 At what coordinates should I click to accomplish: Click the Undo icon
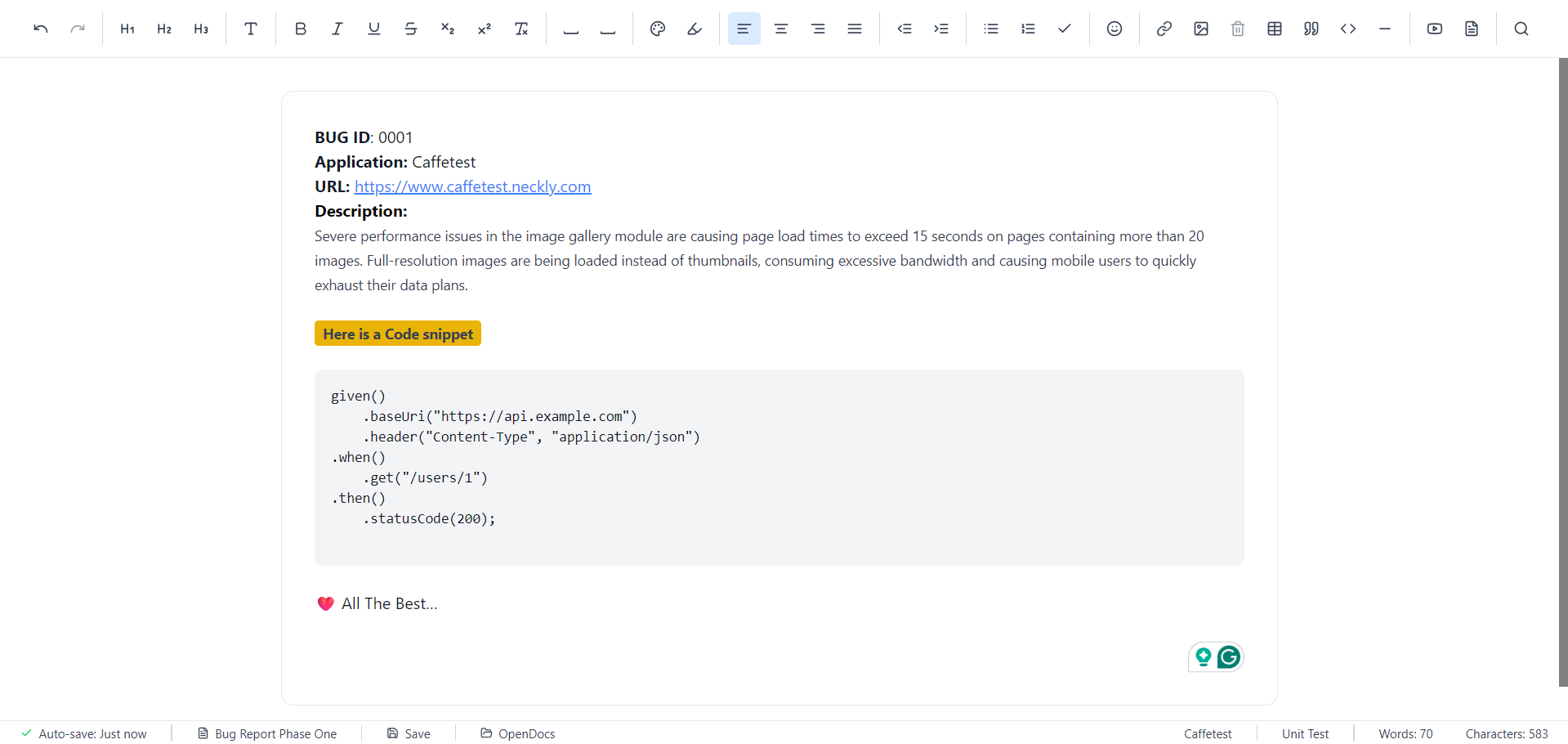click(41, 29)
